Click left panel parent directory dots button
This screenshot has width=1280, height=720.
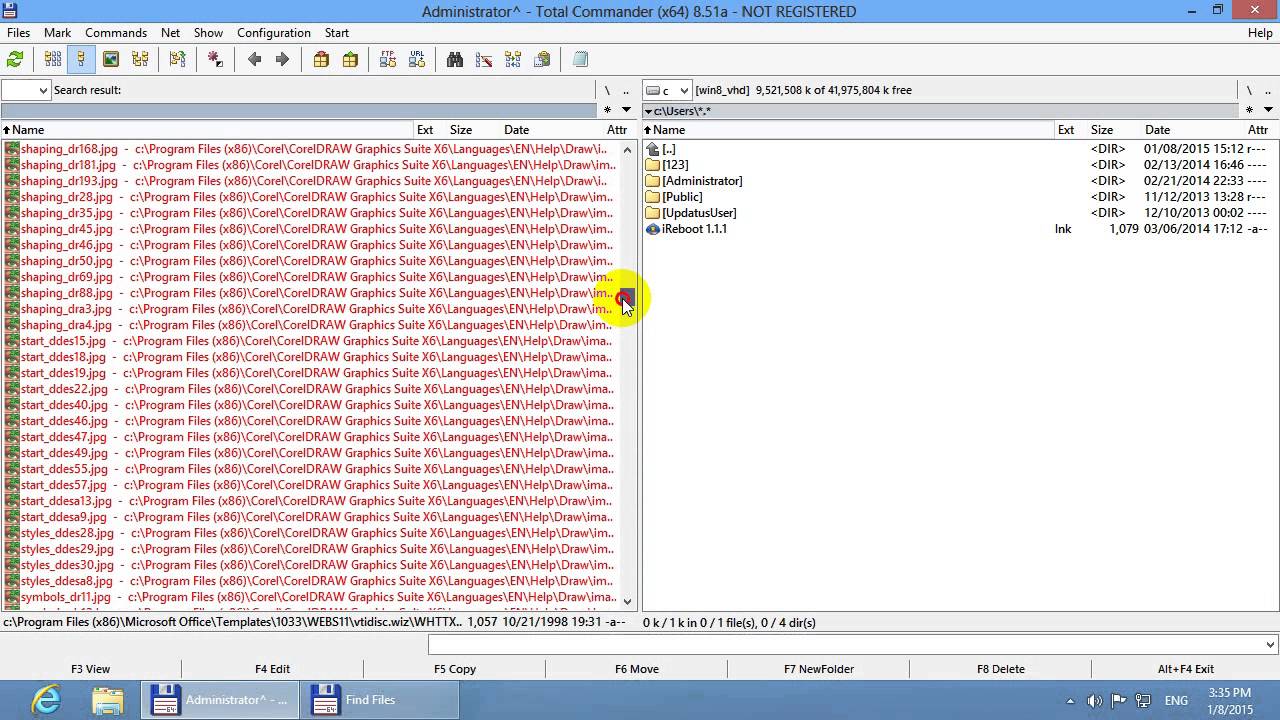tap(626, 90)
